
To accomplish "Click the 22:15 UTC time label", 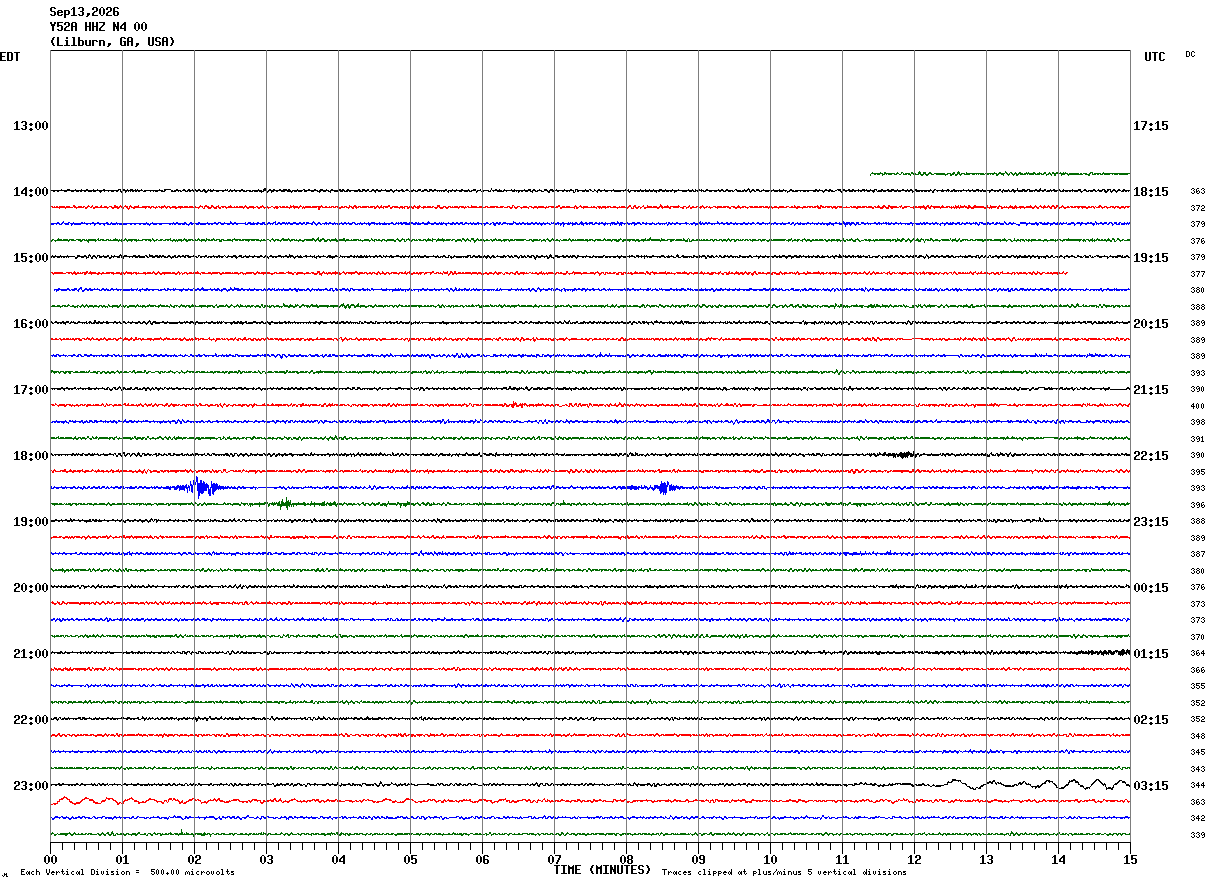I will [1150, 456].
